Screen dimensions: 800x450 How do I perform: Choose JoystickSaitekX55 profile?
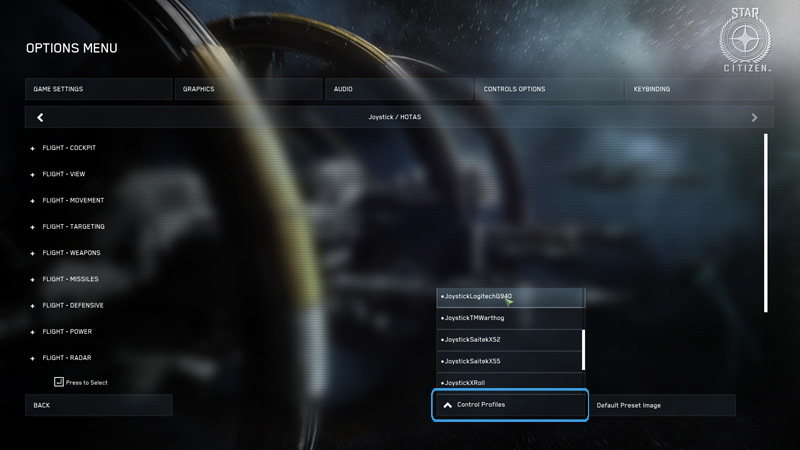[x=509, y=361]
